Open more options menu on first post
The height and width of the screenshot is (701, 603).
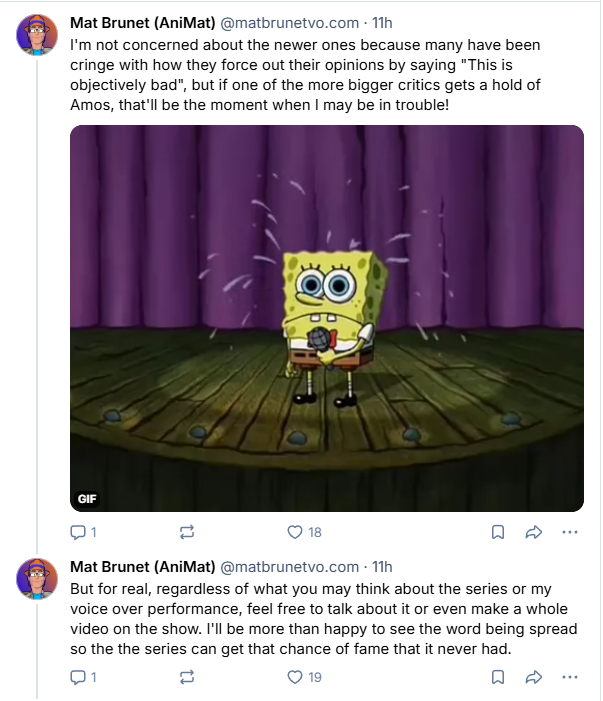click(569, 532)
